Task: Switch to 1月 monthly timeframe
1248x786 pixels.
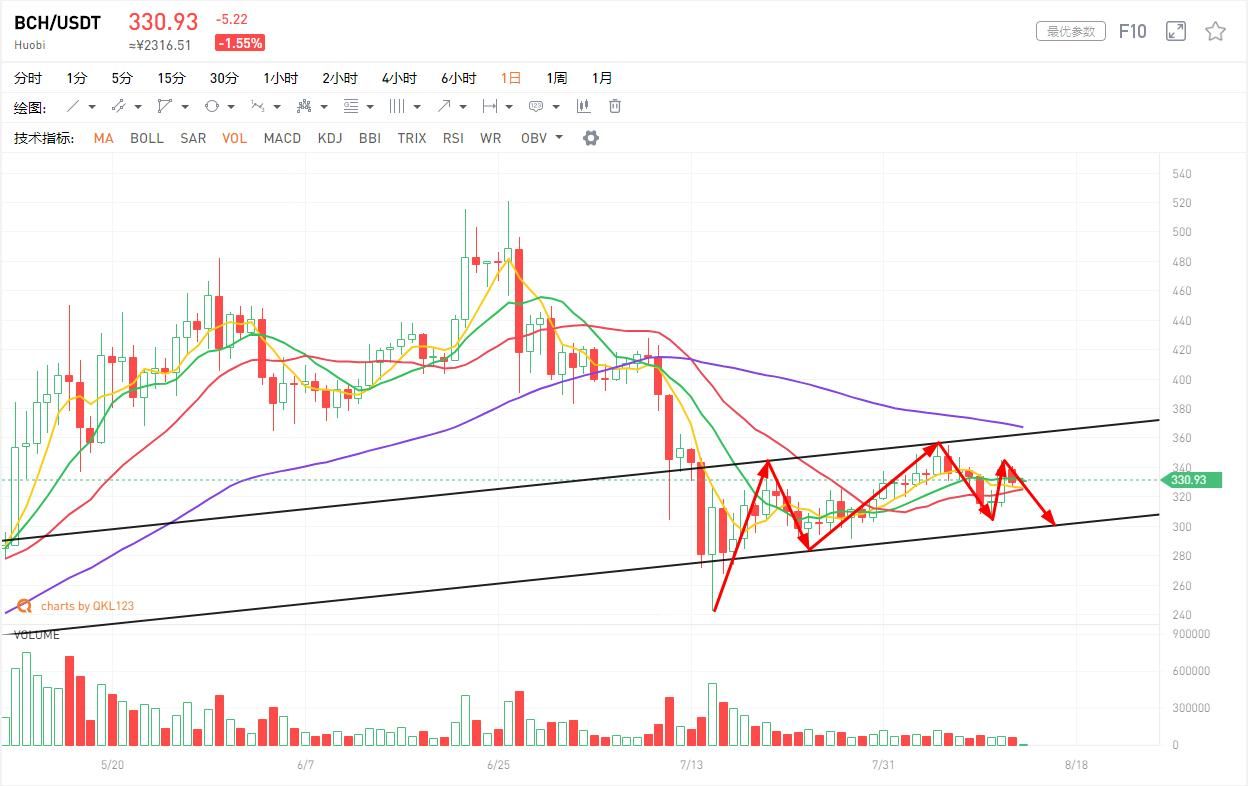Action: 602,78
